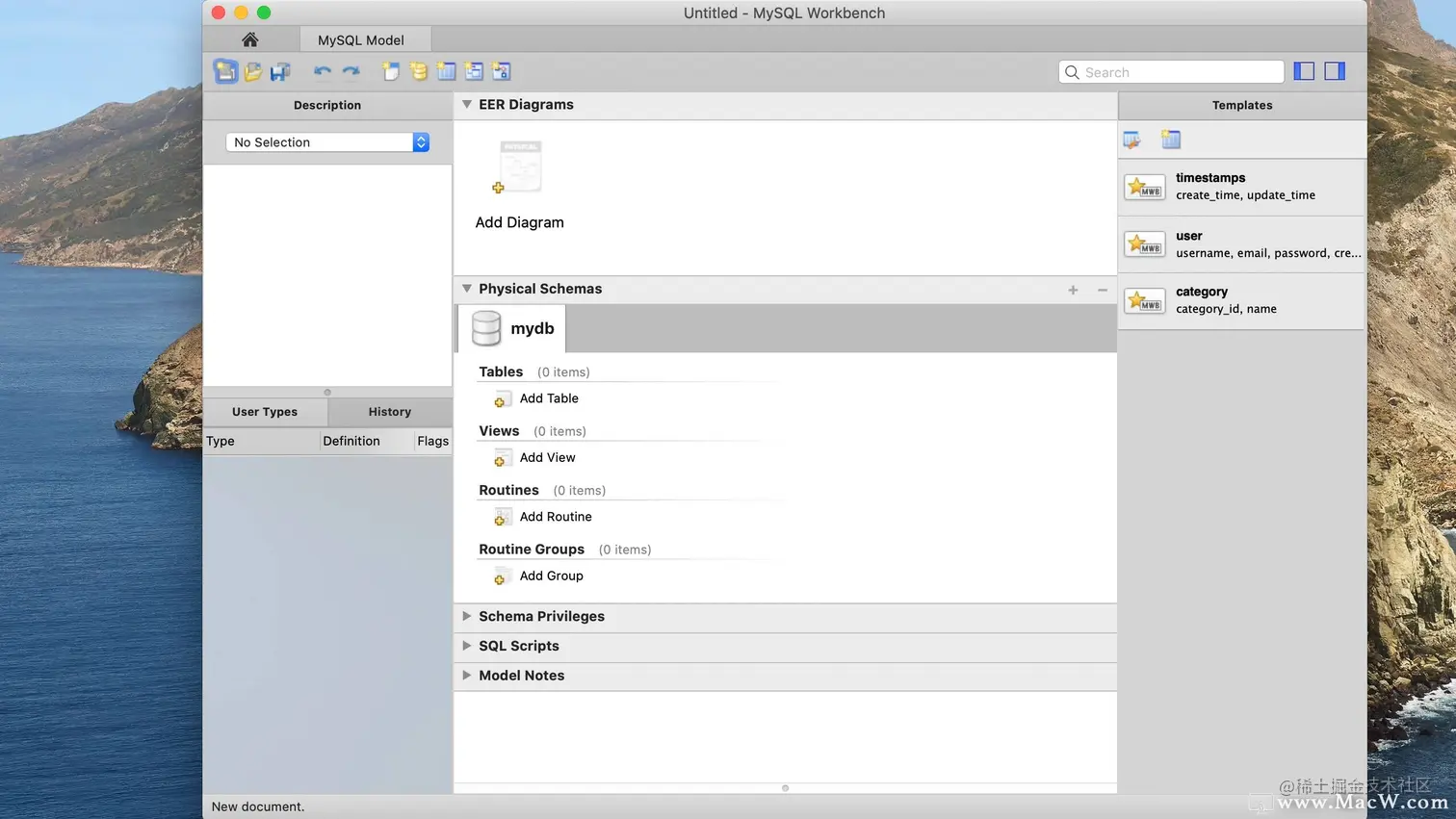Expand the SQL Scripts section

coord(467,646)
